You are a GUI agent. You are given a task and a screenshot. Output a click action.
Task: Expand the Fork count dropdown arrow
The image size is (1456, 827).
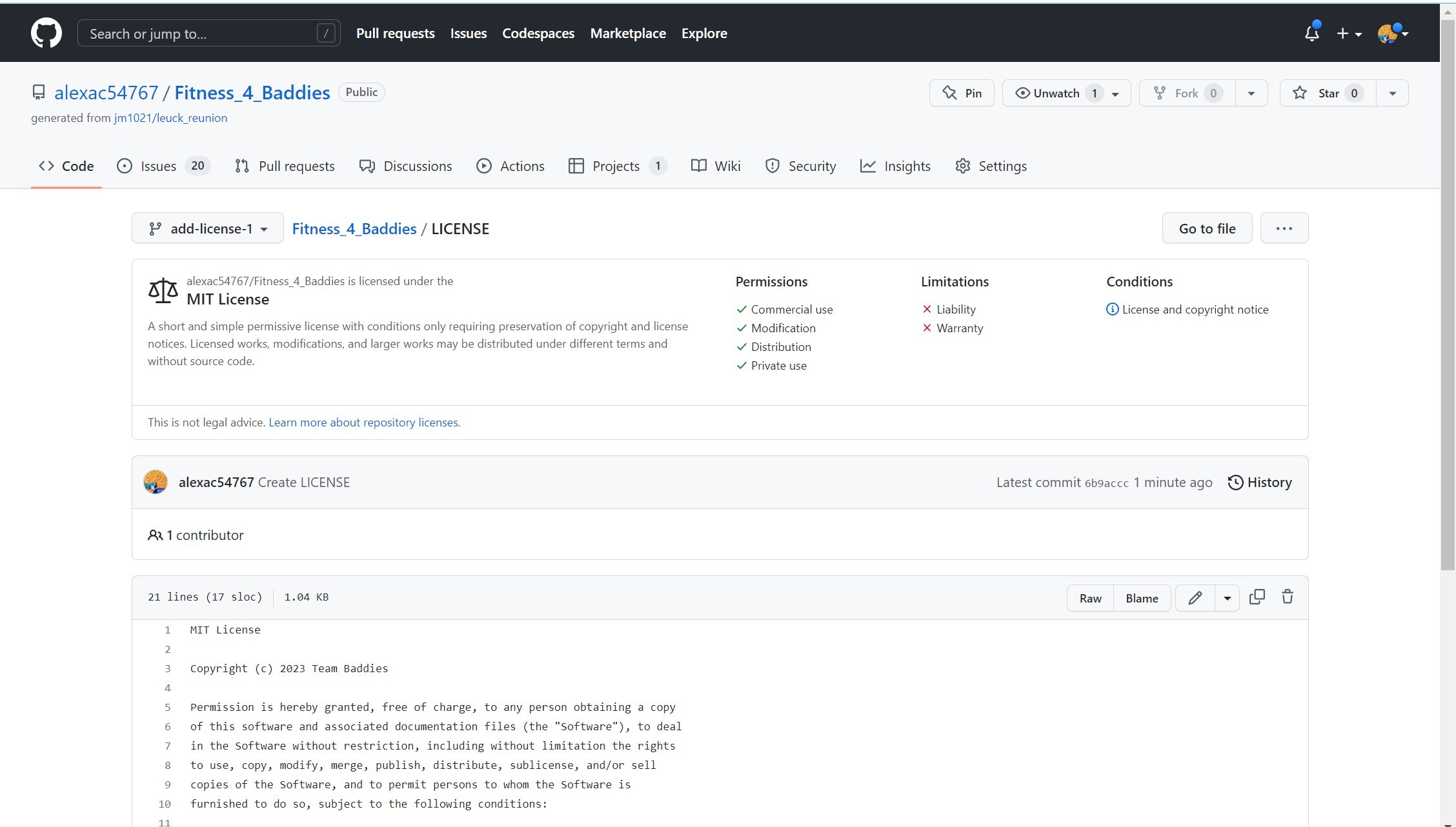click(1250, 92)
